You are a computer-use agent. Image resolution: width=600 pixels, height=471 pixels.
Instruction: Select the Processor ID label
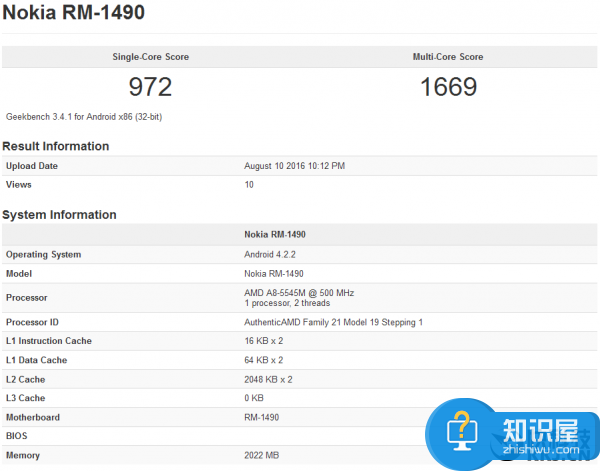32,322
